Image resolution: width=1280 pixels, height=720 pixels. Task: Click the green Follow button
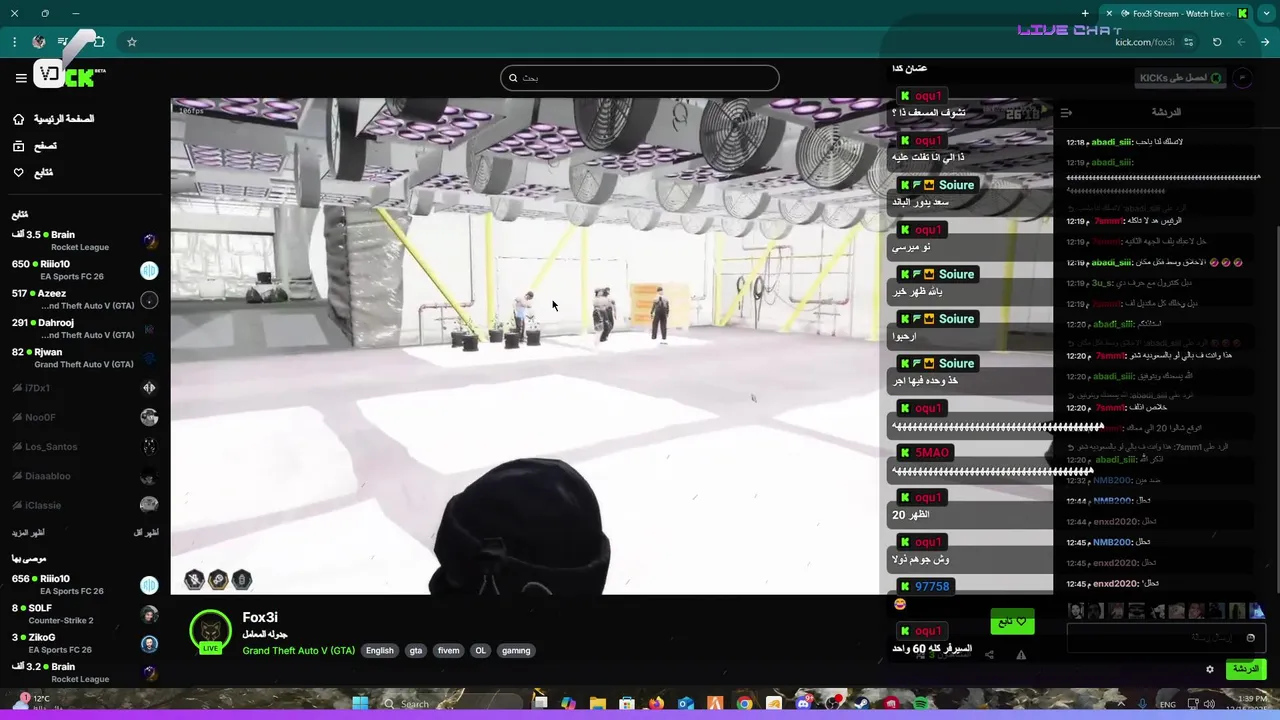pos(1012,622)
